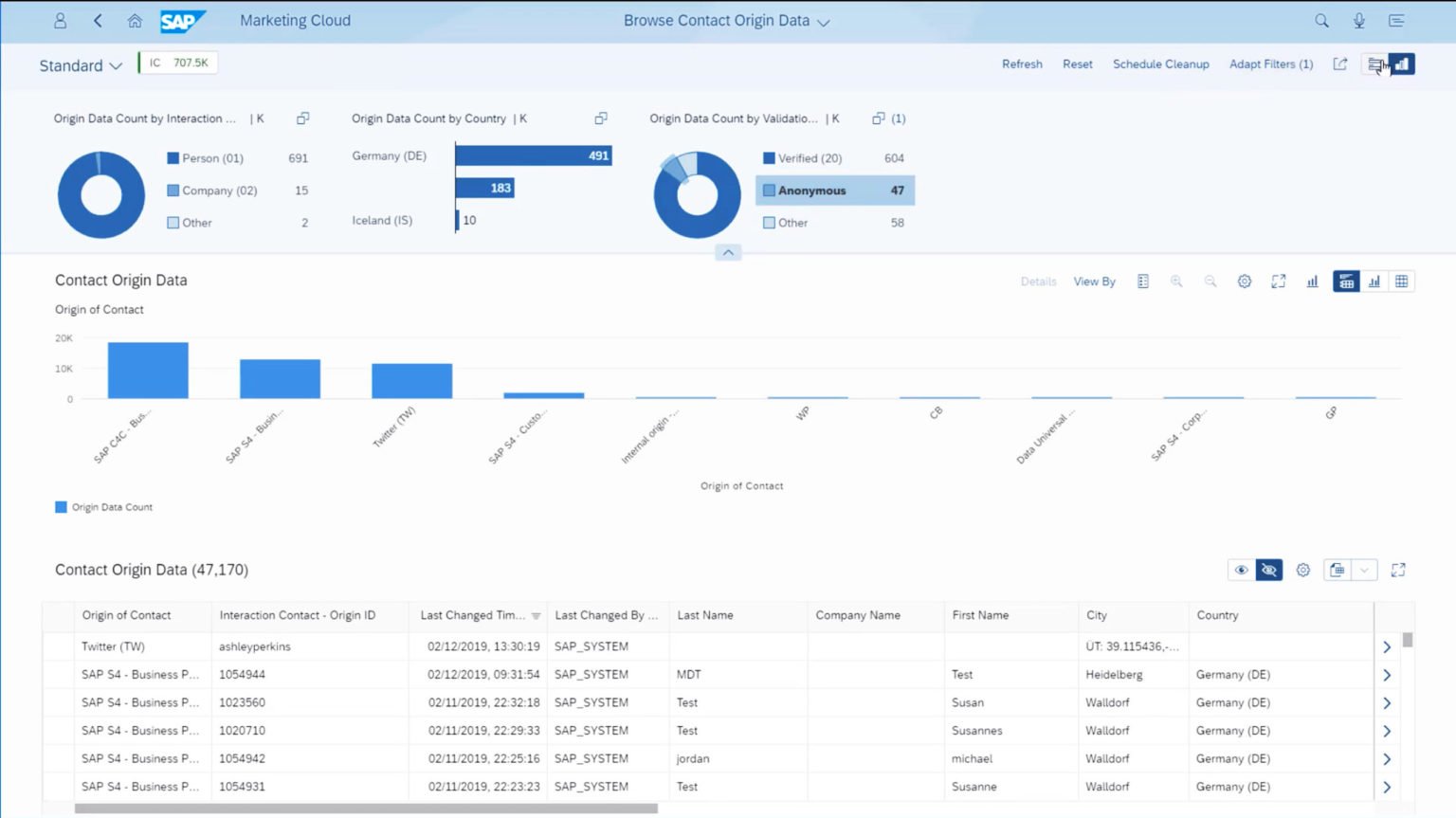Click the Reset button

coord(1078,64)
